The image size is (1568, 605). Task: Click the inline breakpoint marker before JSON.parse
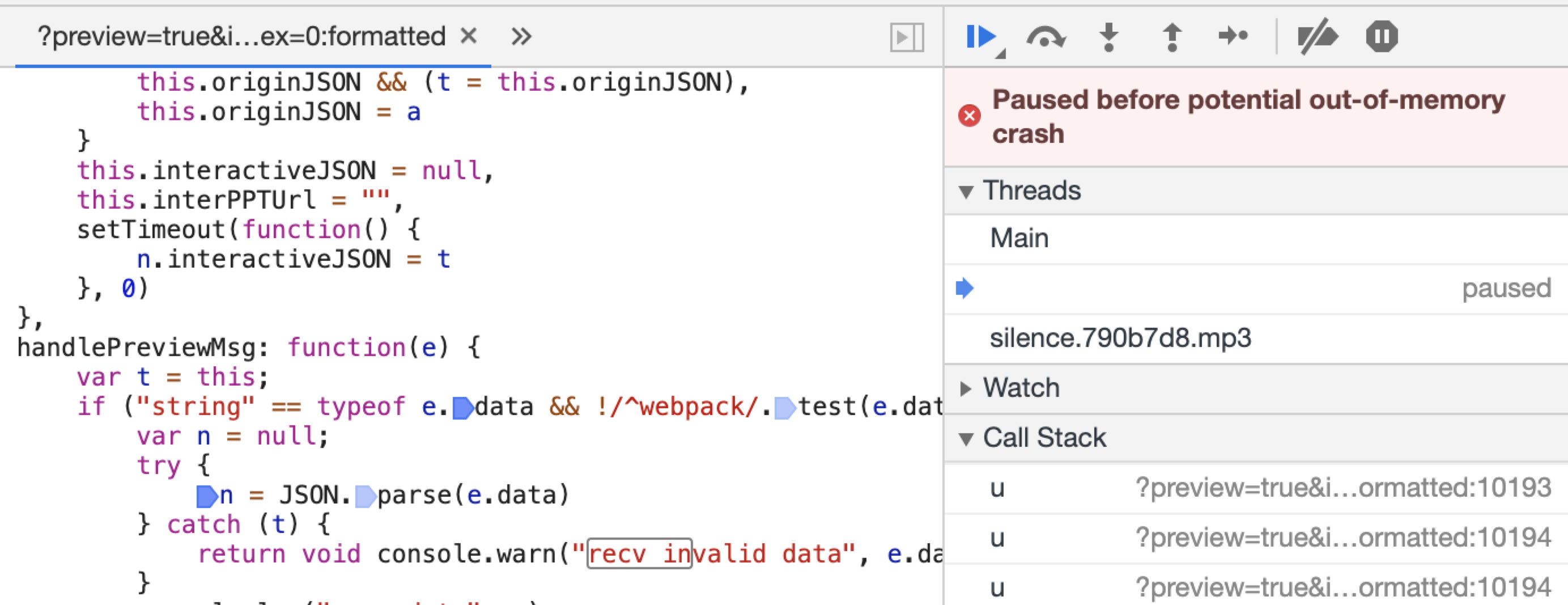point(364,497)
